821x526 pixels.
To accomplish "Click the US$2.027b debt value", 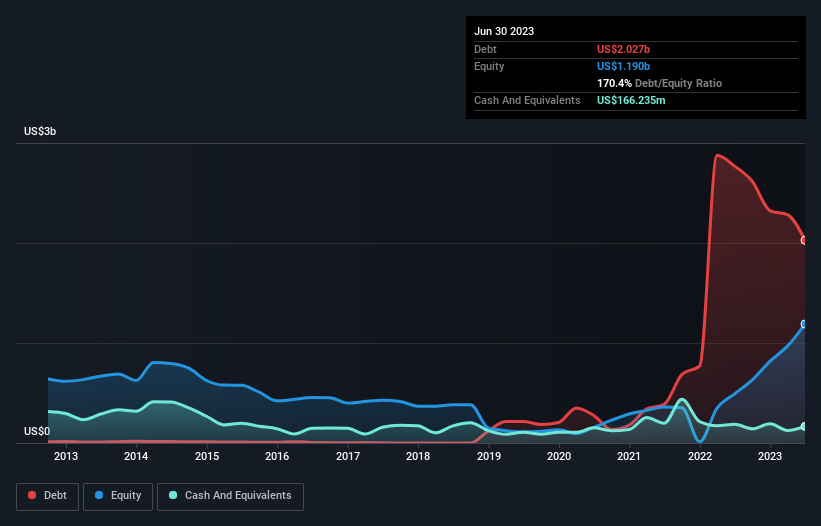I will tap(623, 49).
